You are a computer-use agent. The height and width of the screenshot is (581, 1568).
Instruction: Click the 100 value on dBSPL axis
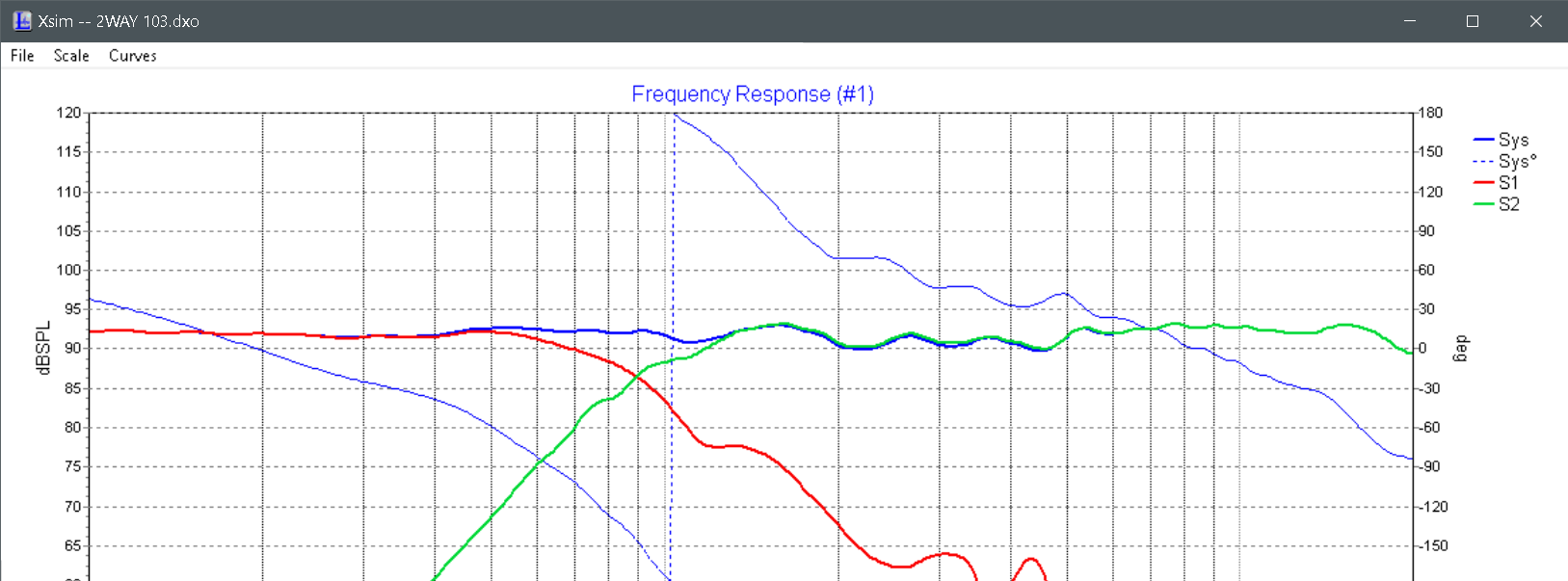click(x=68, y=270)
